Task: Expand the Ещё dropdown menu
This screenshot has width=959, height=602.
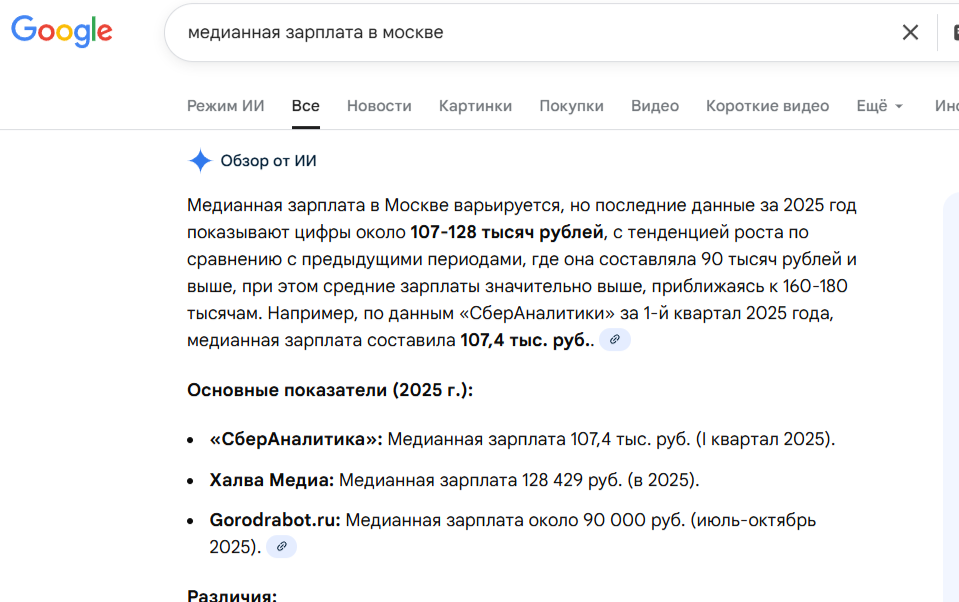Action: click(879, 106)
